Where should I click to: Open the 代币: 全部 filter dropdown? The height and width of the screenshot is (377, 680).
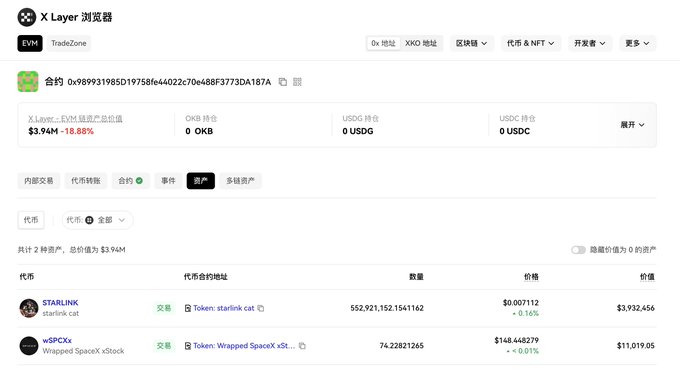click(97, 220)
